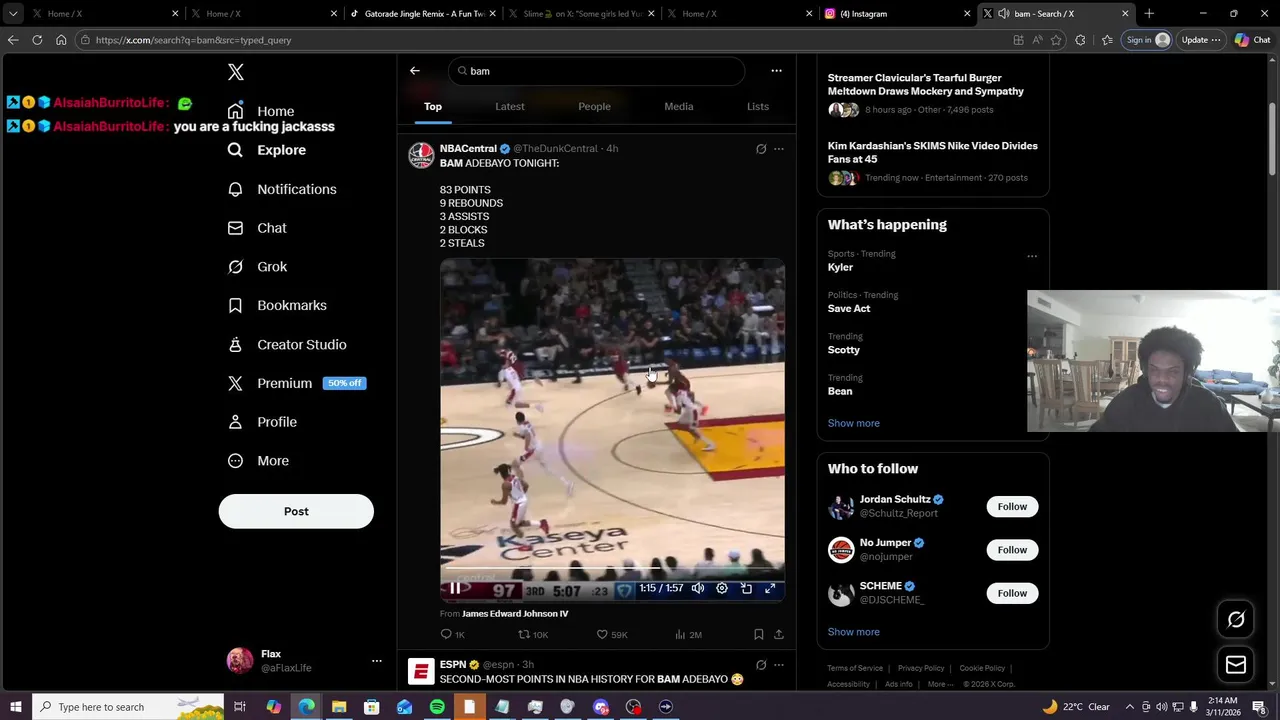Like the NBACentral post (59K)

tap(612, 634)
